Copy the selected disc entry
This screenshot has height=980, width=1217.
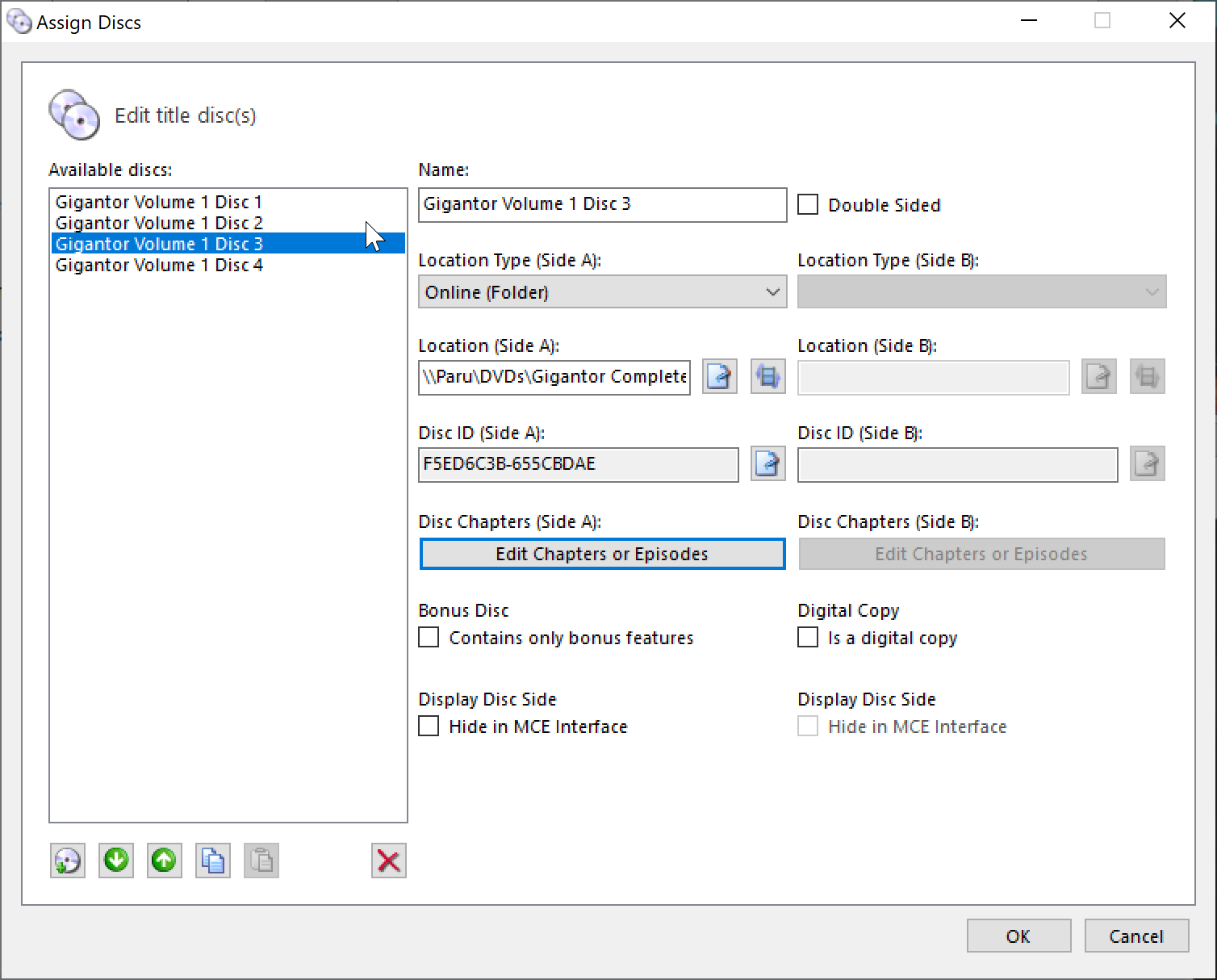point(213,861)
